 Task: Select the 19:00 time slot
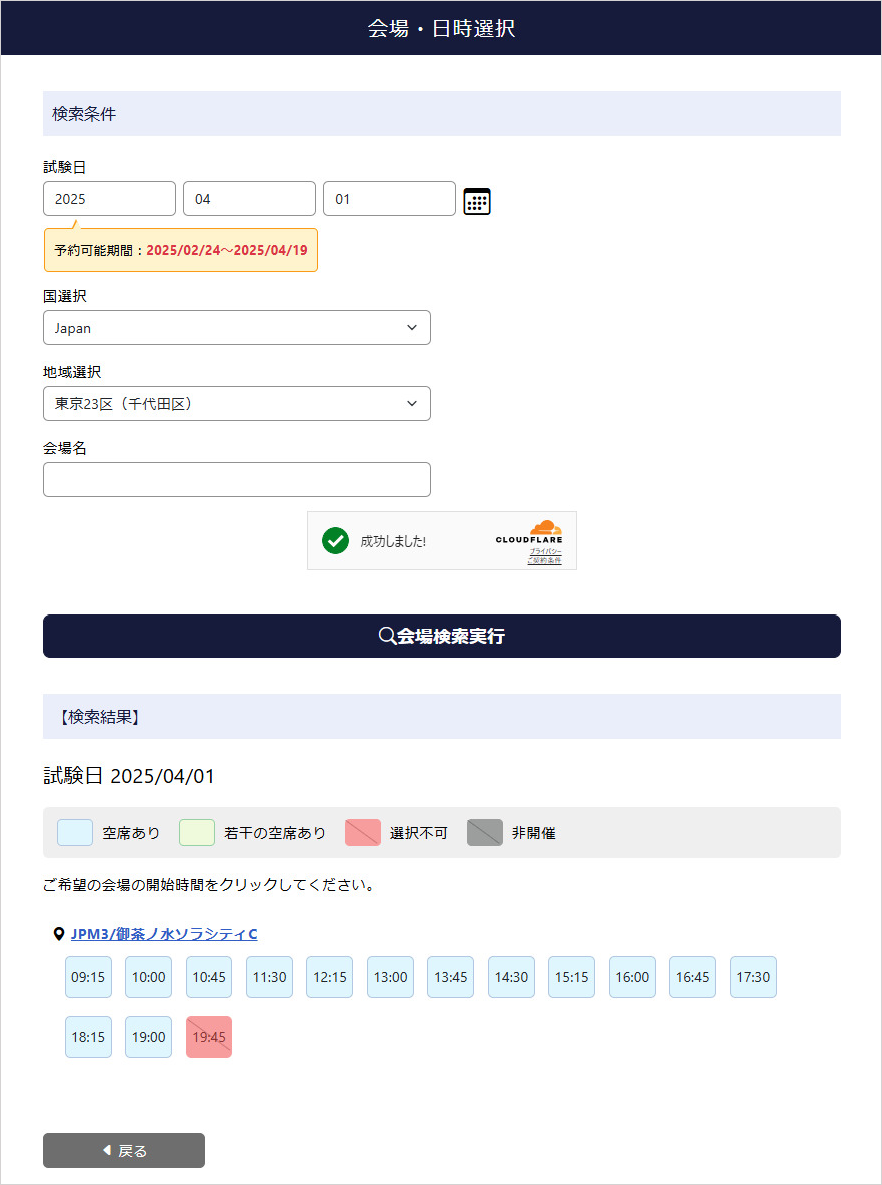tap(148, 1037)
